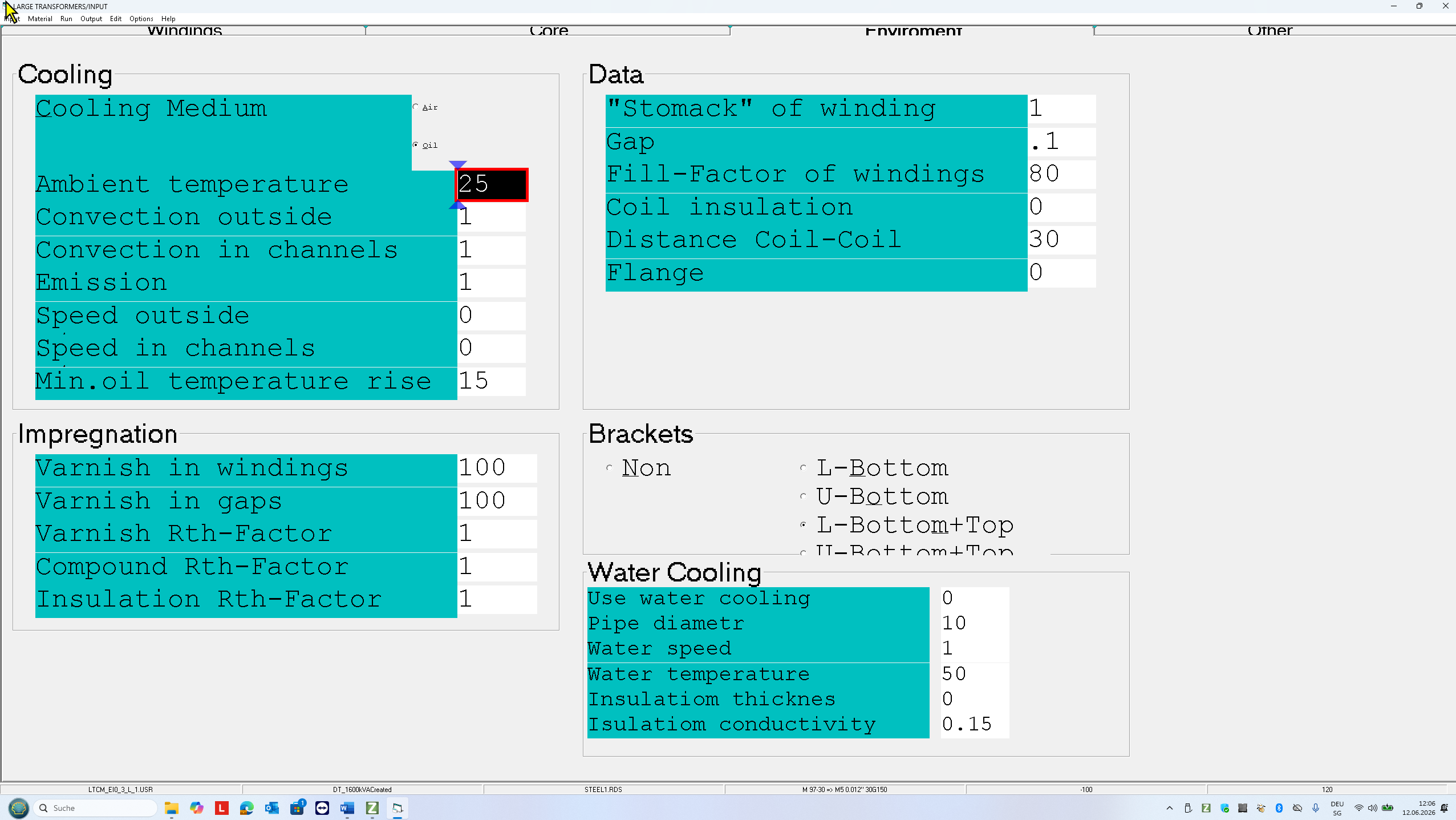This screenshot has width=1456, height=820.
Task: Open File Explorer from the taskbar
Action: (172, 808)
